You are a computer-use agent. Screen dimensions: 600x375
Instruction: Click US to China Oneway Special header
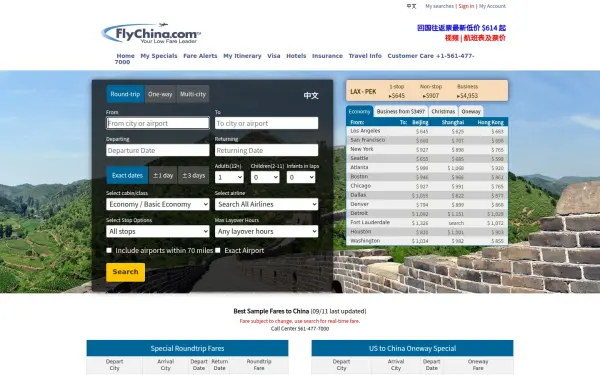pos(412,348)
